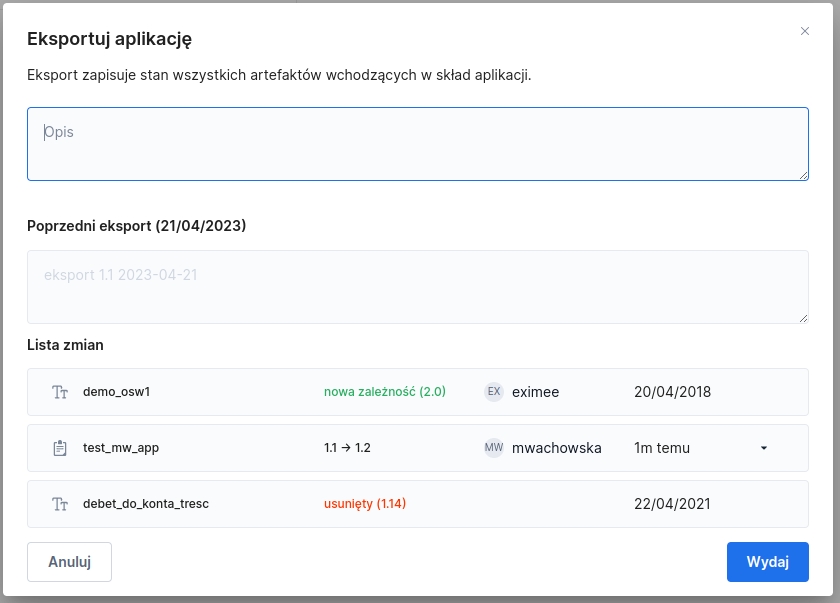The height and width of the screenshot is (603, 840).
Task: Click the previous export description box
Action: pos(417,287)
